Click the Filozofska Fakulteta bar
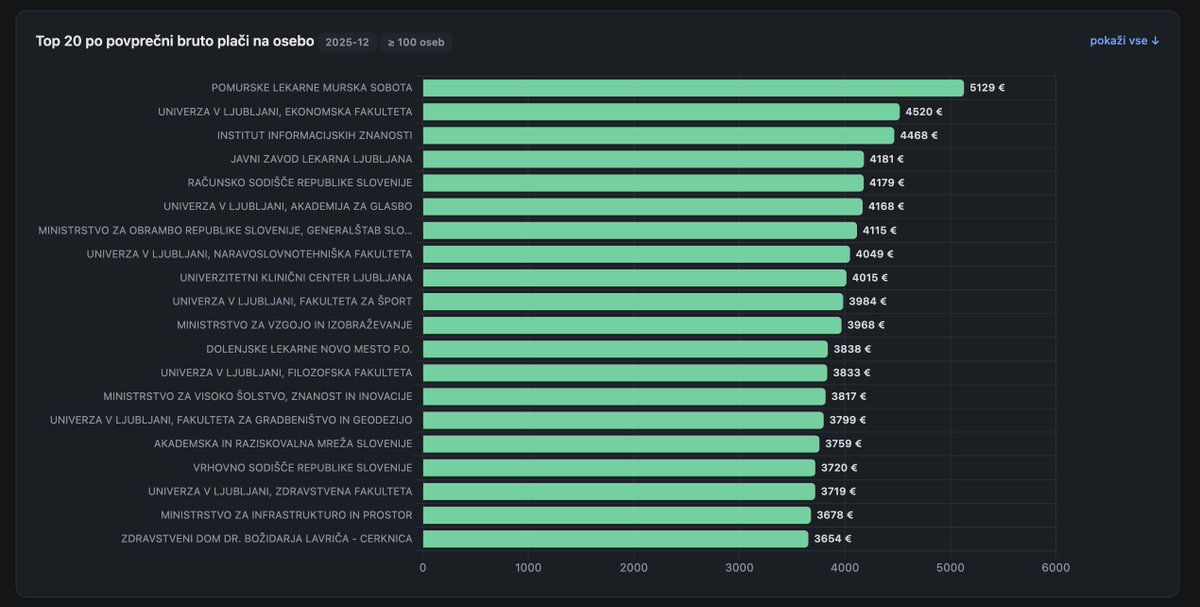 [625, 373]
